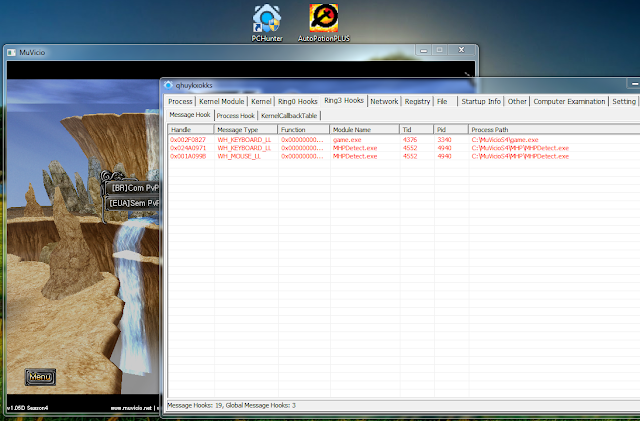Screen dimensions: 640x421
Task: Click the qhuyloxokks window title icon
Action: tap(168, 85)
